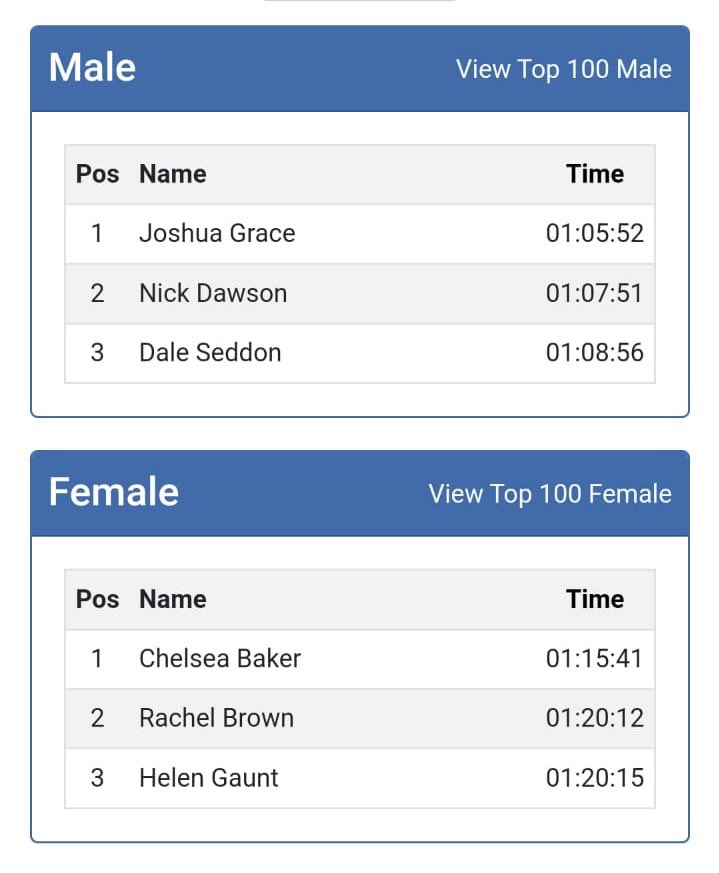The image size is (719, 873).
Task: Click the Name column header in Female table
Action: [172, 599]
